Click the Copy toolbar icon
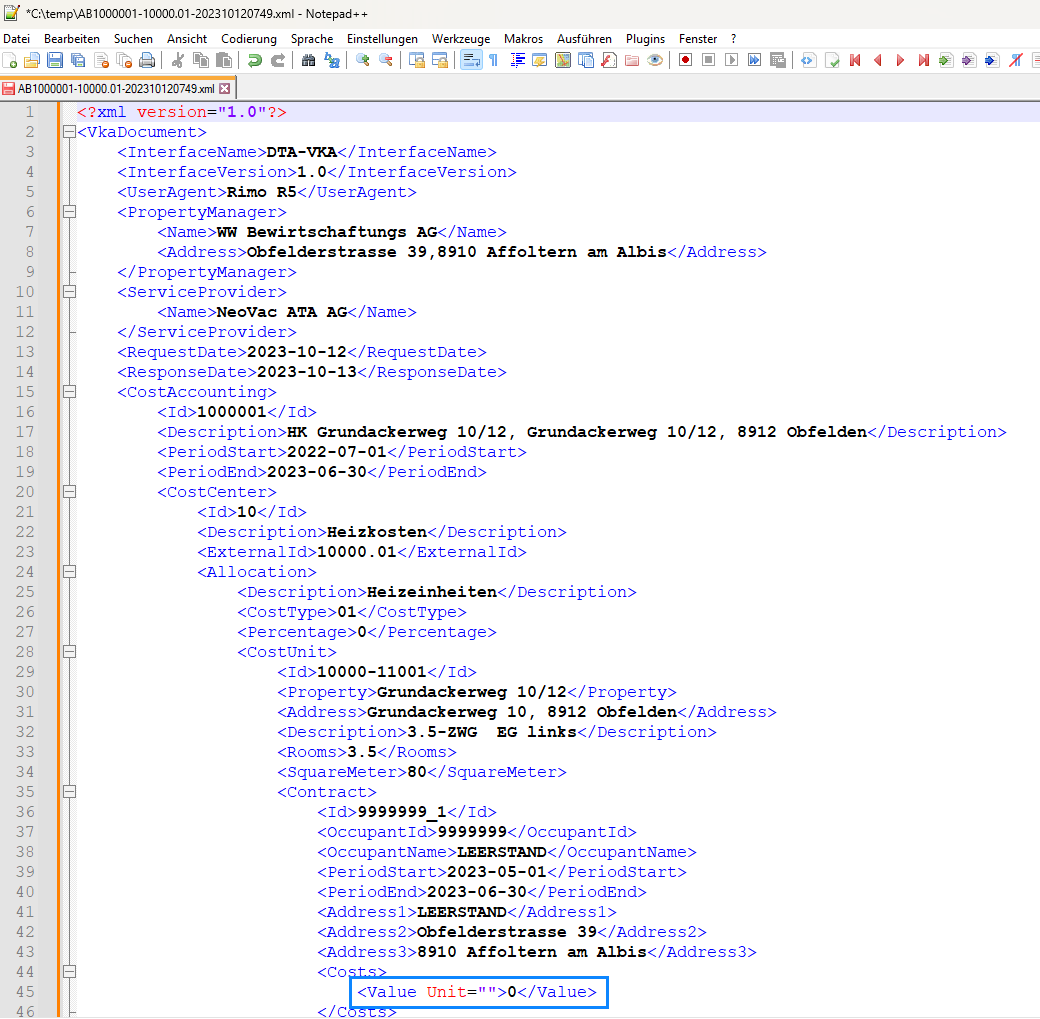Image resolution: width=1040 pixels, height=1019 pixels. (x=200, y=61)
